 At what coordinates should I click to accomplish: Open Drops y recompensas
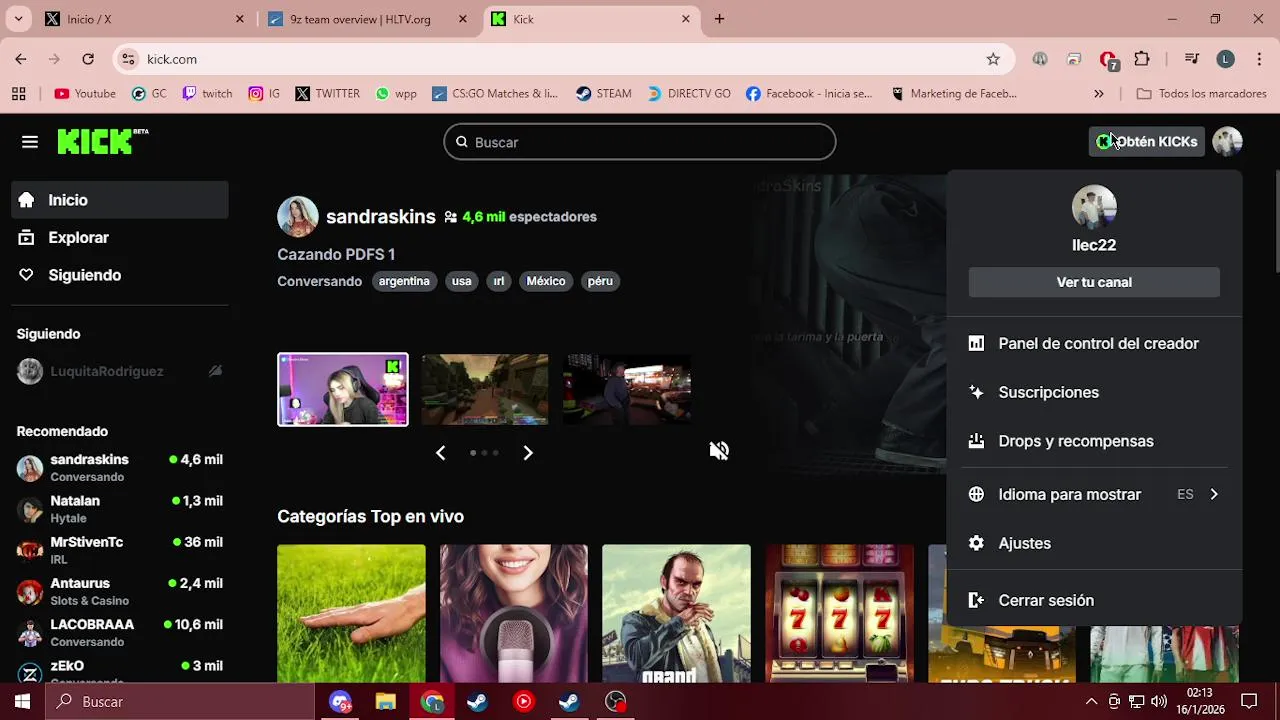pyautogui.click(x=1094, y=441)
